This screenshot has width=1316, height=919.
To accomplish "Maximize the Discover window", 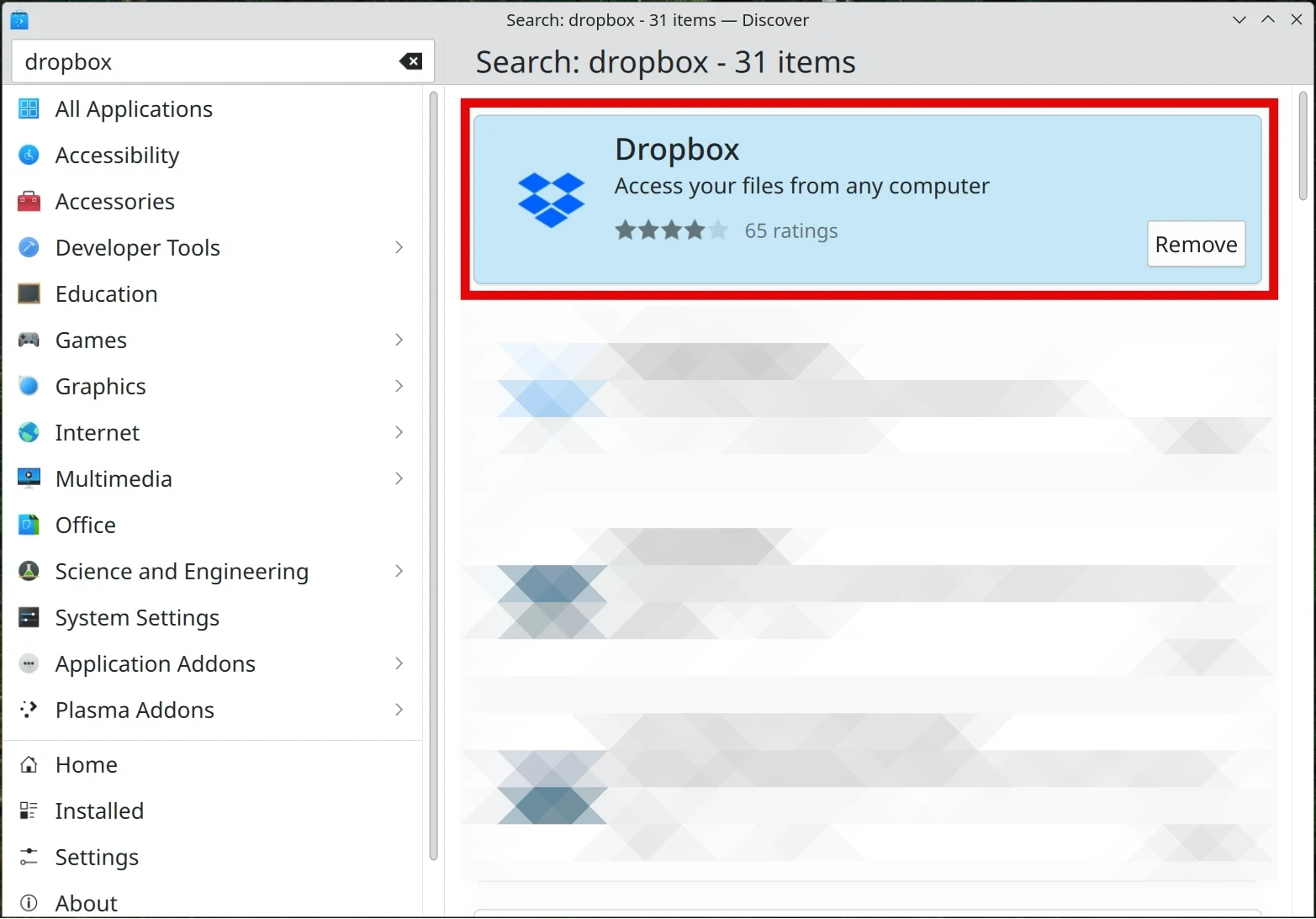I will click(x=1268, y=19).
